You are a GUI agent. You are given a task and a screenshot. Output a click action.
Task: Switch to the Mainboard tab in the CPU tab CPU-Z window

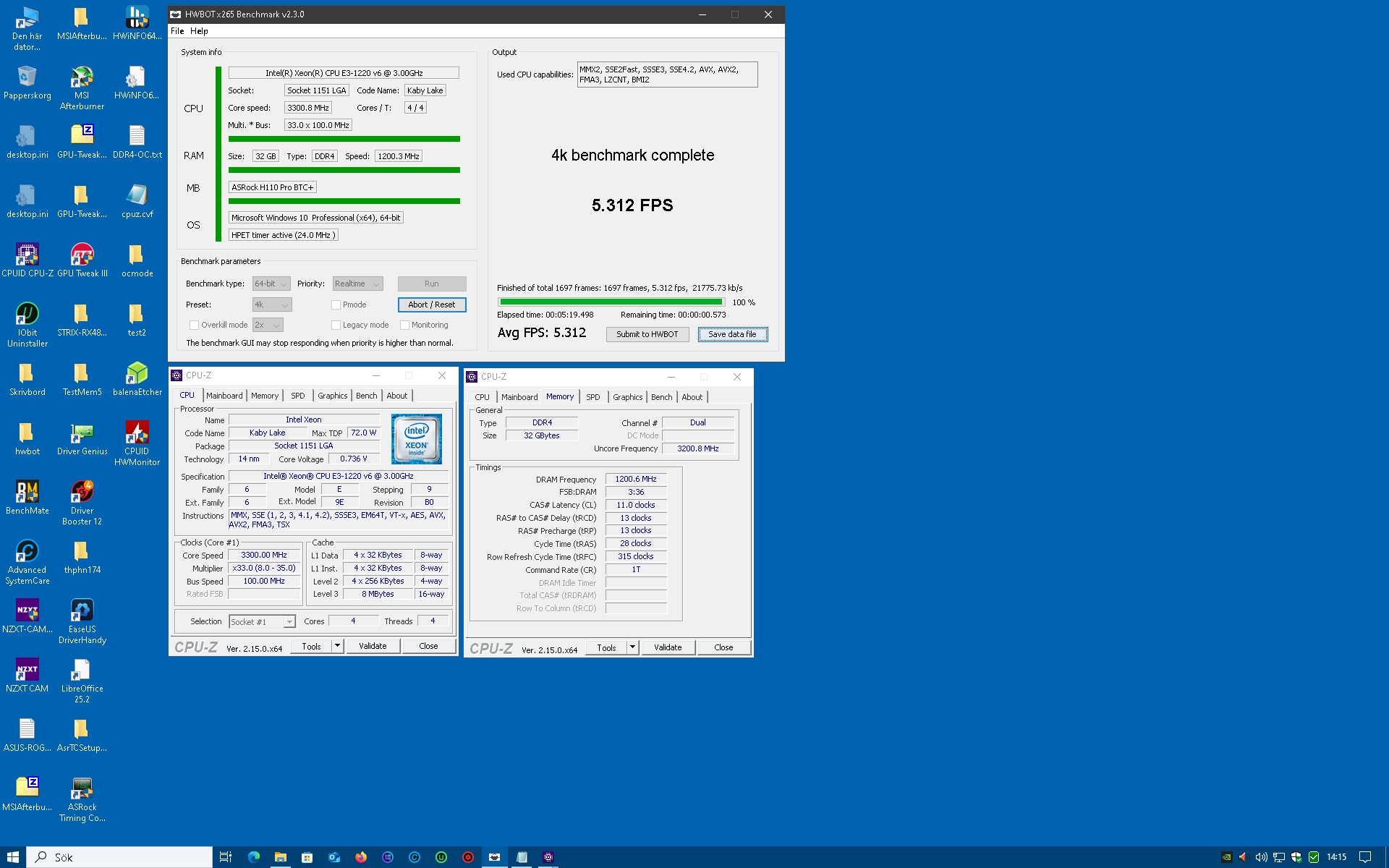(x=224, y=396)
